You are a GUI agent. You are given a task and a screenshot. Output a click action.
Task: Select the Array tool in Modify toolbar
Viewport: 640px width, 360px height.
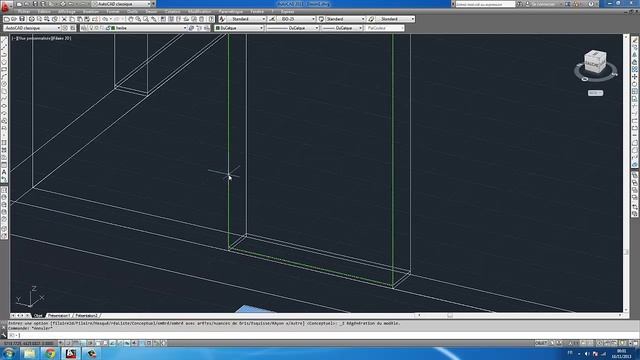pyautogui.click(x=635, y=69)
